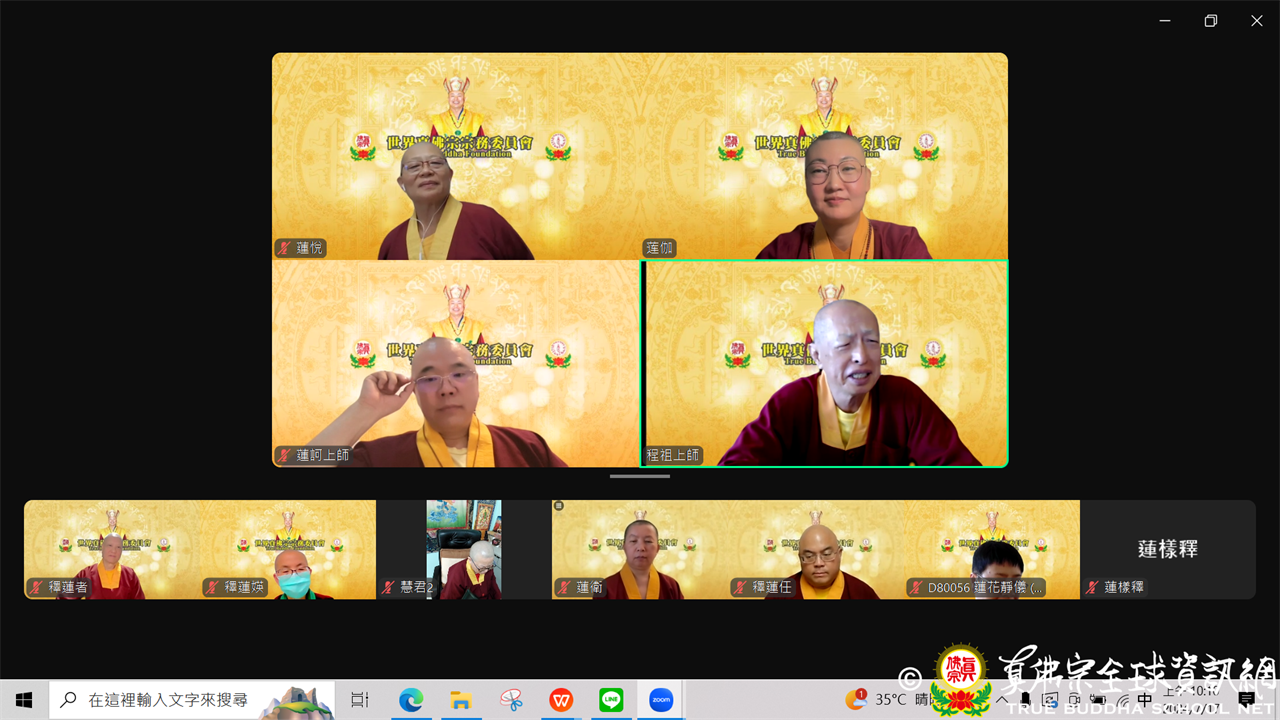Select the 蓮樣釋 video-off participant tile
This screenshot has height=720, width=1280.
pyautogui.click(x=1167, y=549)
